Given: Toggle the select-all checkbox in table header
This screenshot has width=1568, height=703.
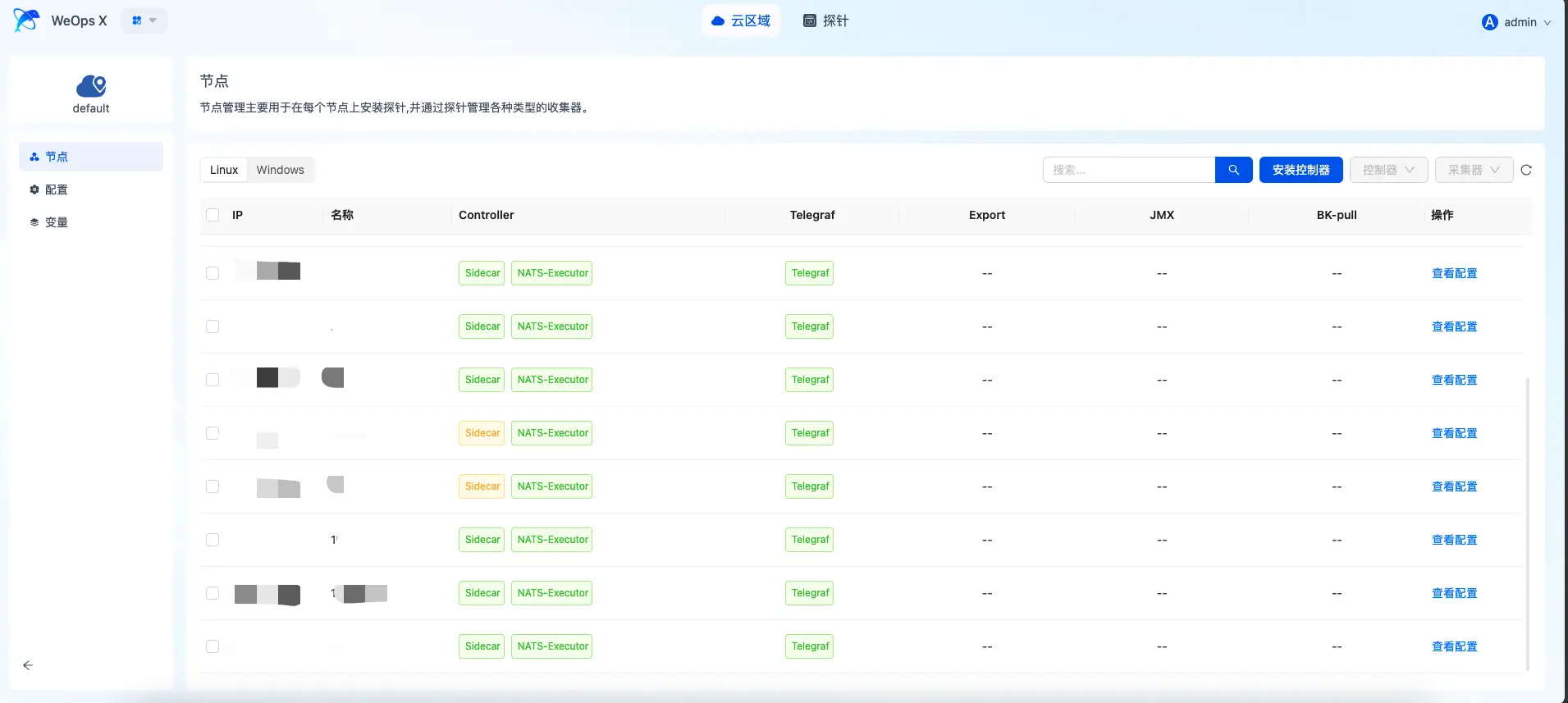Looking at the screenshot, I should tap(213, 215).
